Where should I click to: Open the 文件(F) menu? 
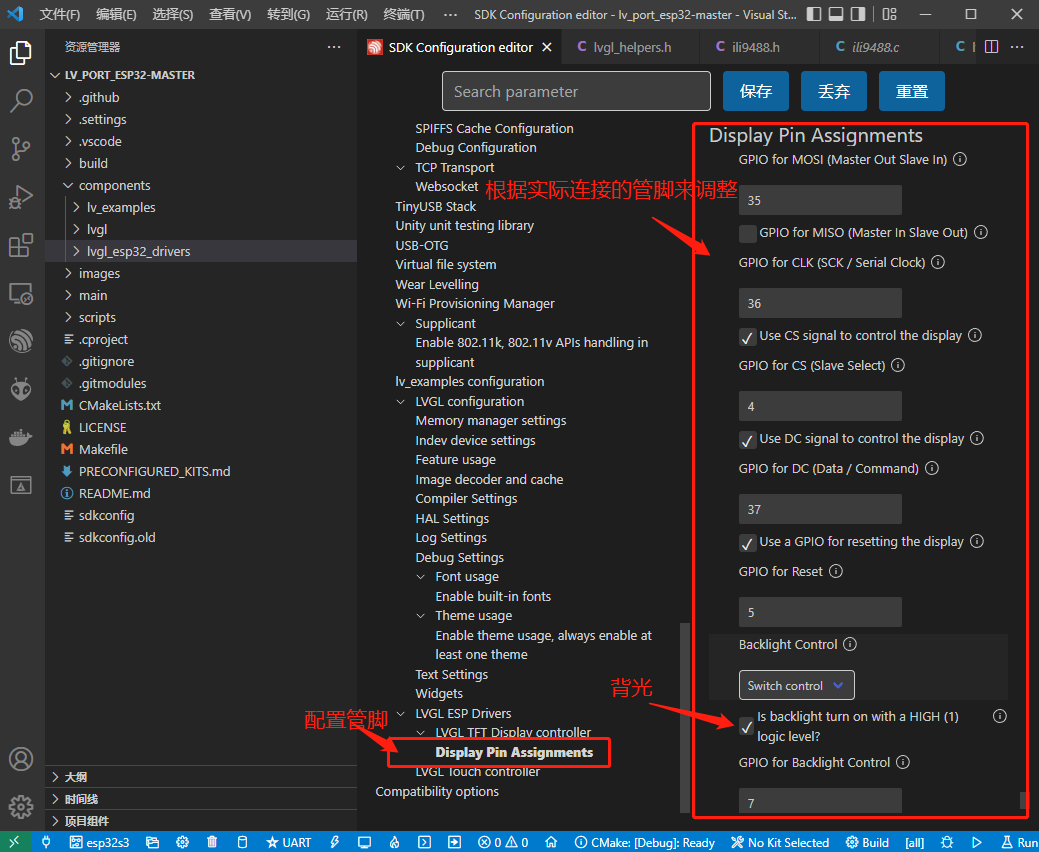[60, 14]
